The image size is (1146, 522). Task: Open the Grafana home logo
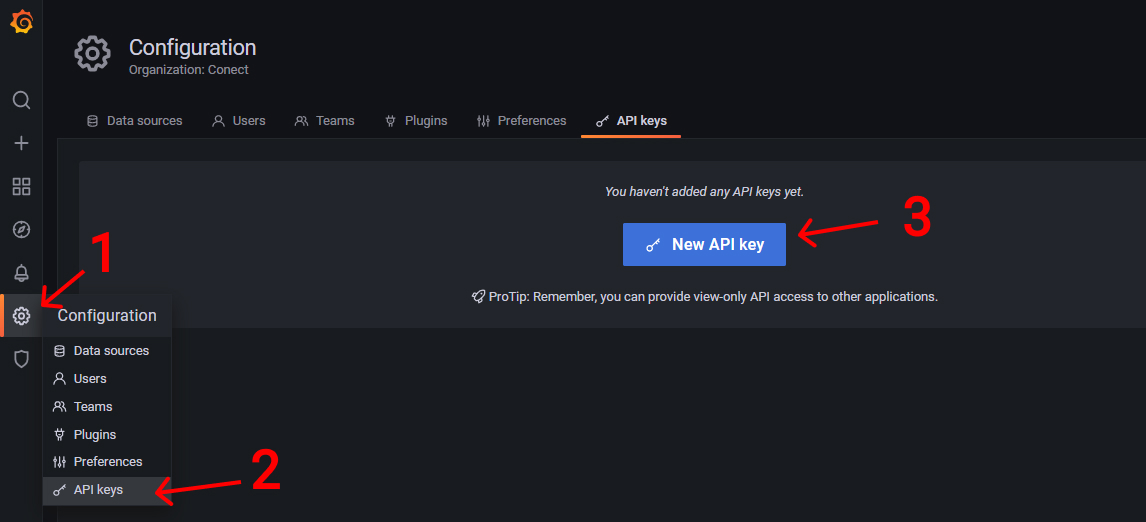21,22
